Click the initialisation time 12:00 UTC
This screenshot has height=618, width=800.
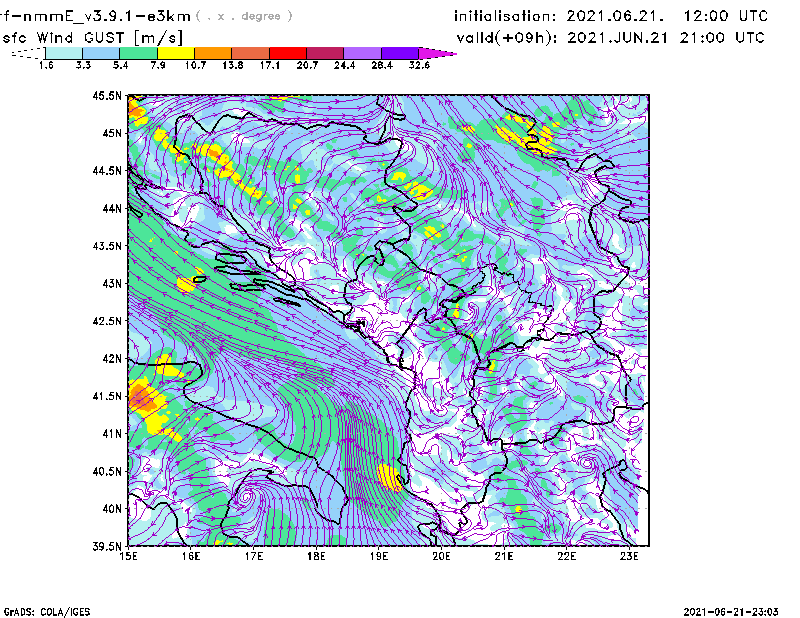(x=726, y=16)
